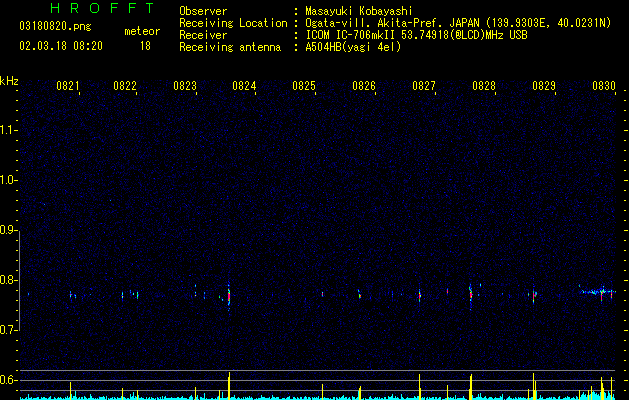Click the 1.0 kHz axis label
Viewport: 629px width, 400px height.
tap(9, 180)
